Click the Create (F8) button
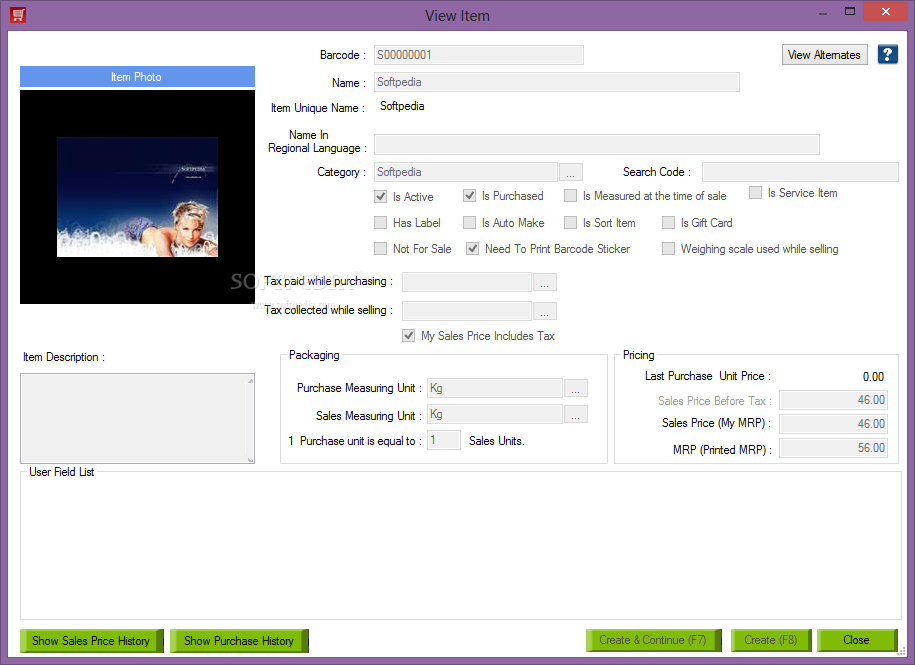 pyautogui.click(x=771, y=640)
